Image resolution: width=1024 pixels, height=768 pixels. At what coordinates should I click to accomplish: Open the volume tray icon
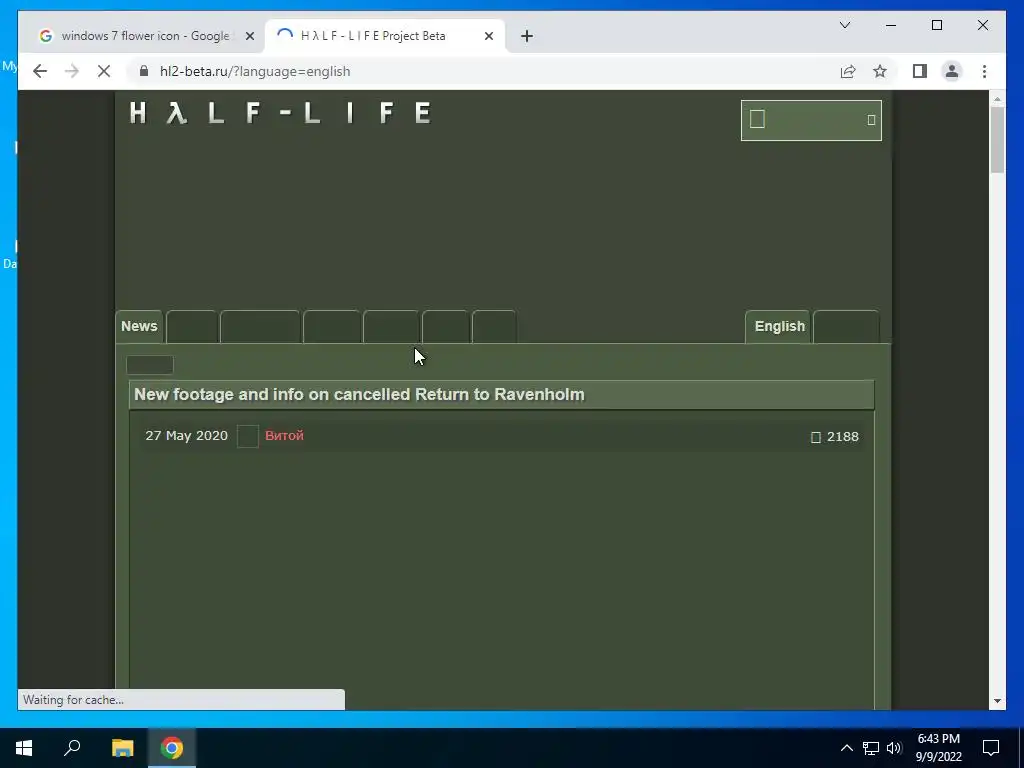[894, 748]
